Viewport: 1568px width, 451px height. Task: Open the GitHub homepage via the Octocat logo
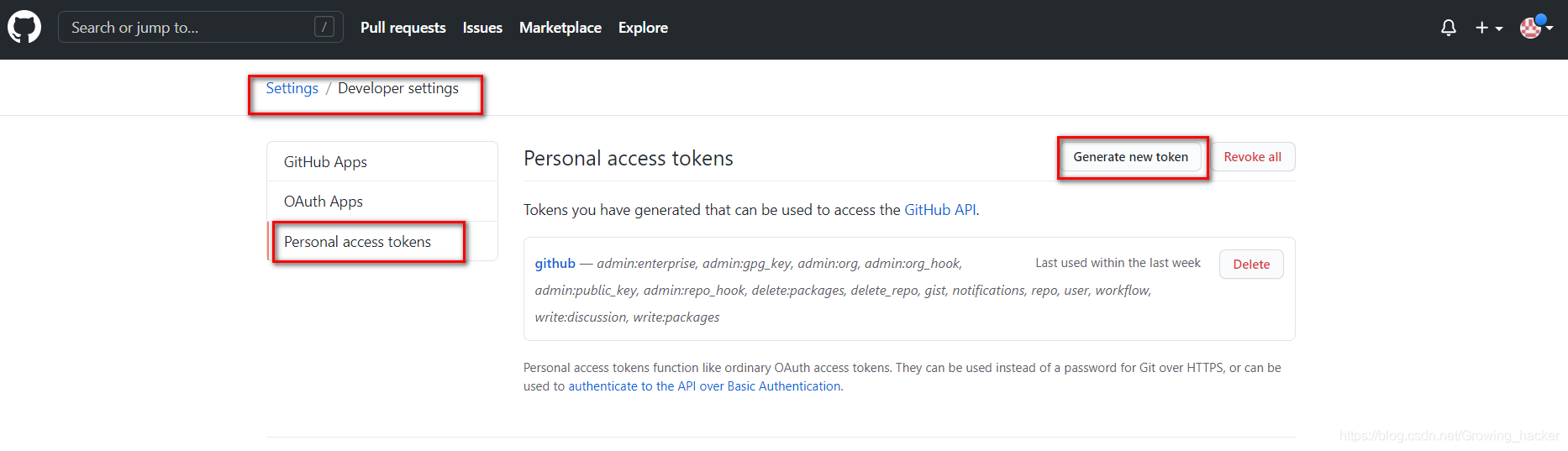pos(24,27)
